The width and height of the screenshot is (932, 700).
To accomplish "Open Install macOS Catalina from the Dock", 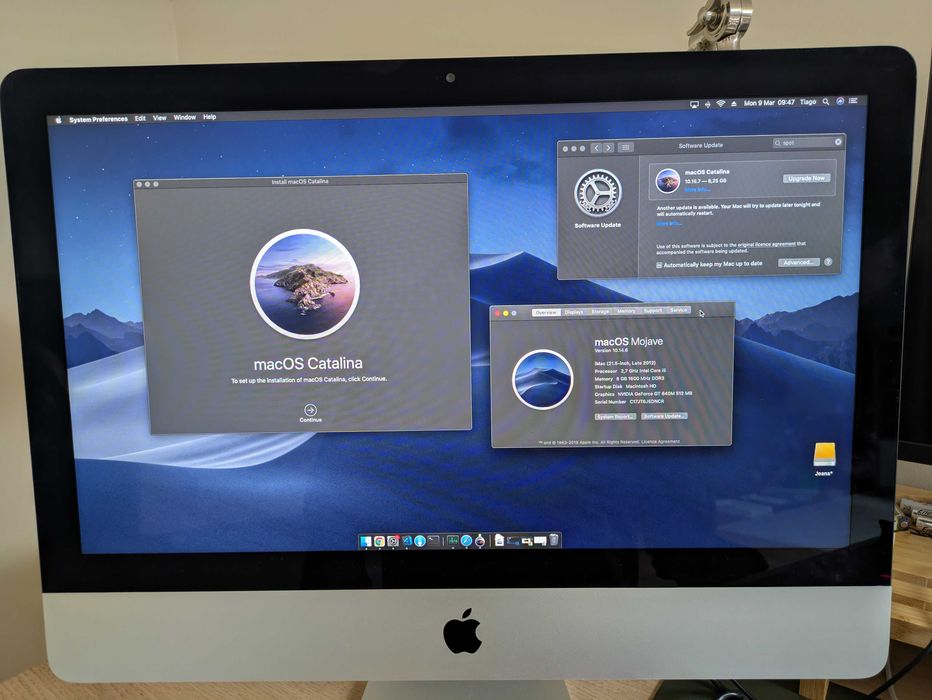I will [480, 541].
